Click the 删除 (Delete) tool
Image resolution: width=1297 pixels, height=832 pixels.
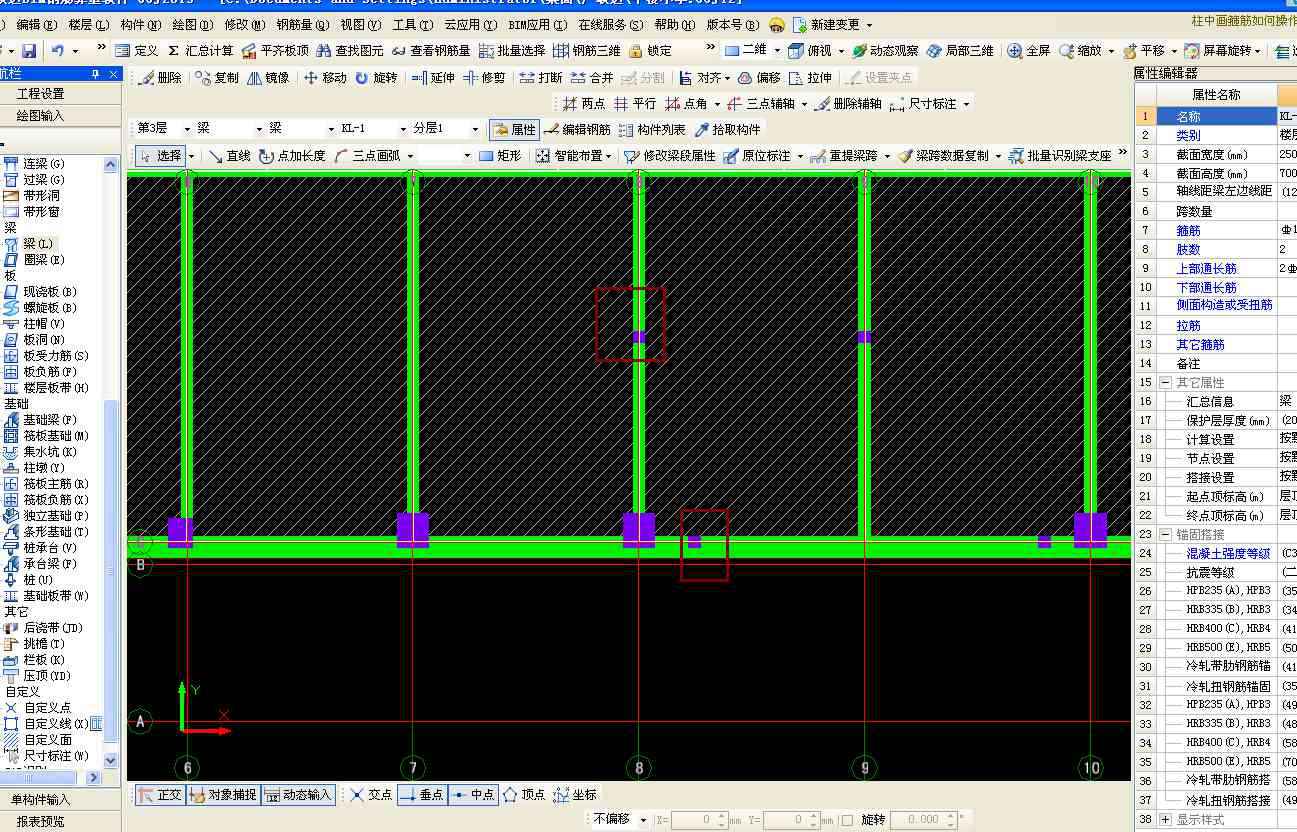(x=160, y=78)
